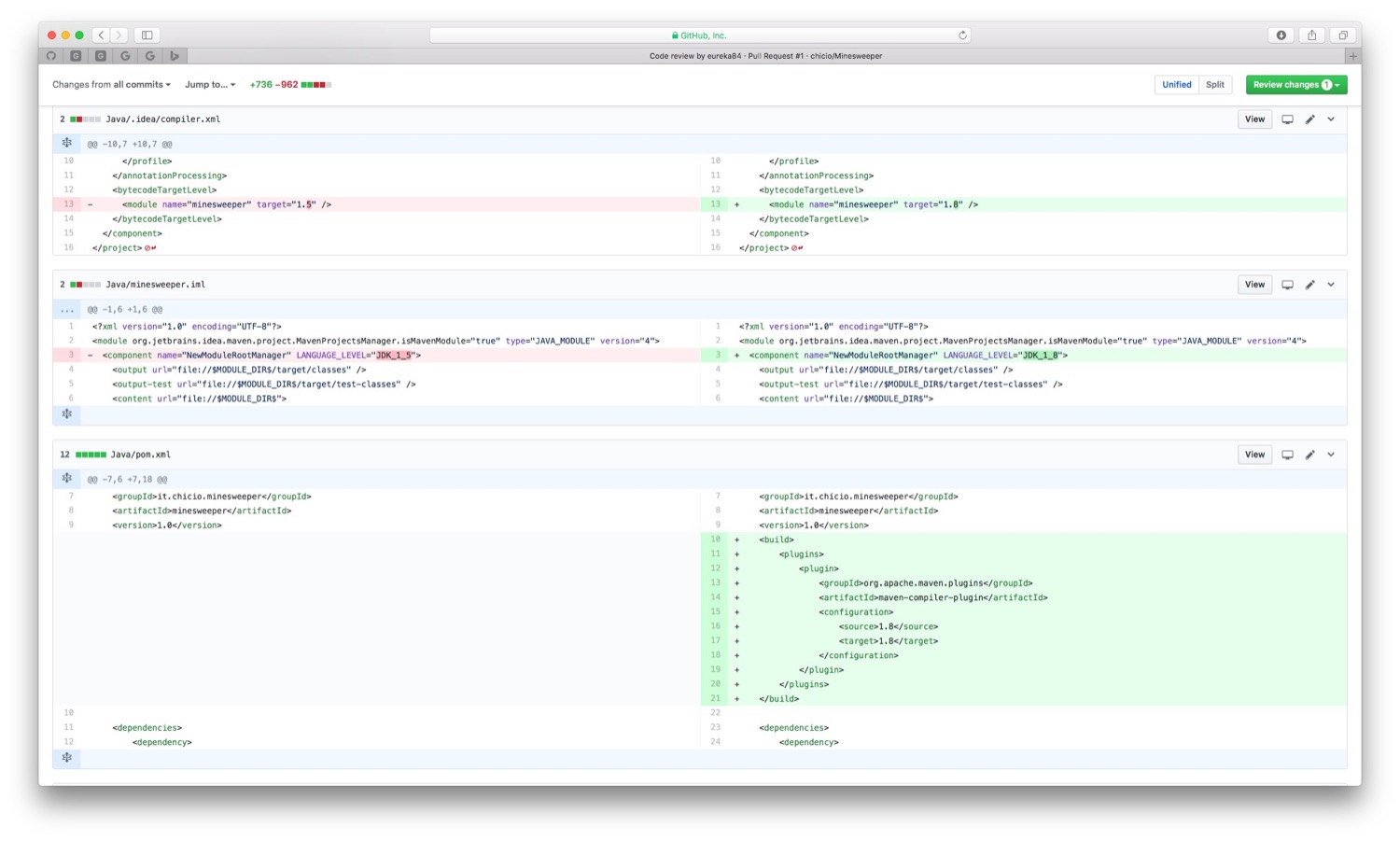The height and width of the screenshot is (841, 1400).
Task: Select the 'Code review by eureka84' tab
Action: [765, 56]
